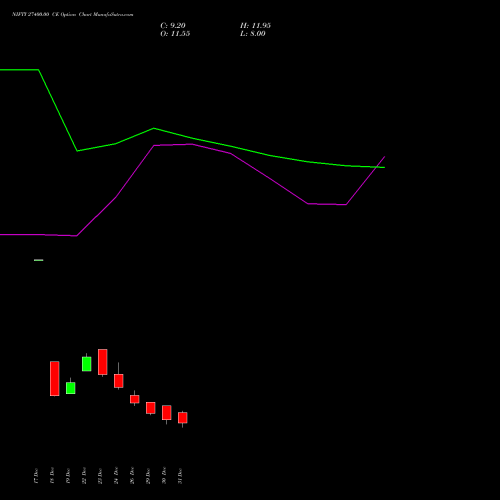Click the 17 Dec date label
This screenshot has width=500, height=500.
point(36,476)
